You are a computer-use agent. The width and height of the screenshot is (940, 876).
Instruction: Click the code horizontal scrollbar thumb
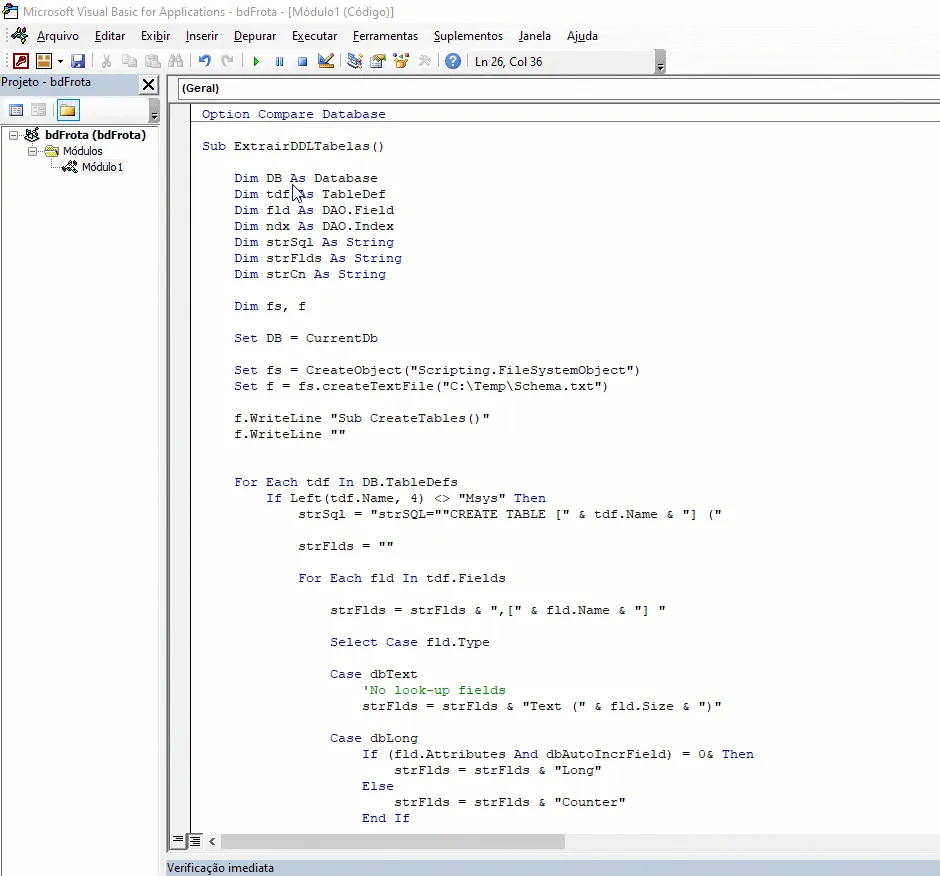tap(393, 841)
